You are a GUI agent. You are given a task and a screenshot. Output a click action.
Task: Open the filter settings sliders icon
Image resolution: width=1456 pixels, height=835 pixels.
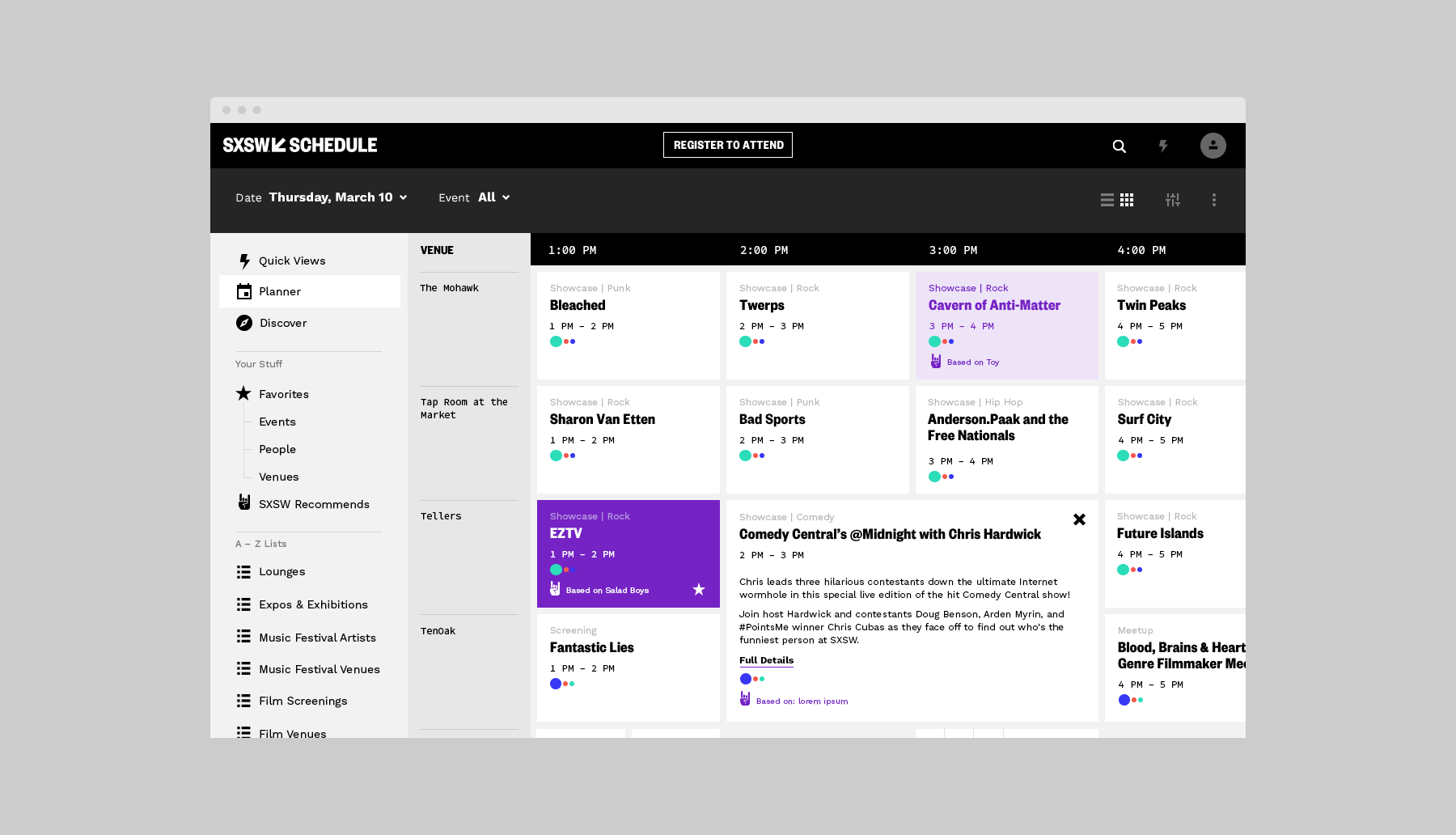1173,199
